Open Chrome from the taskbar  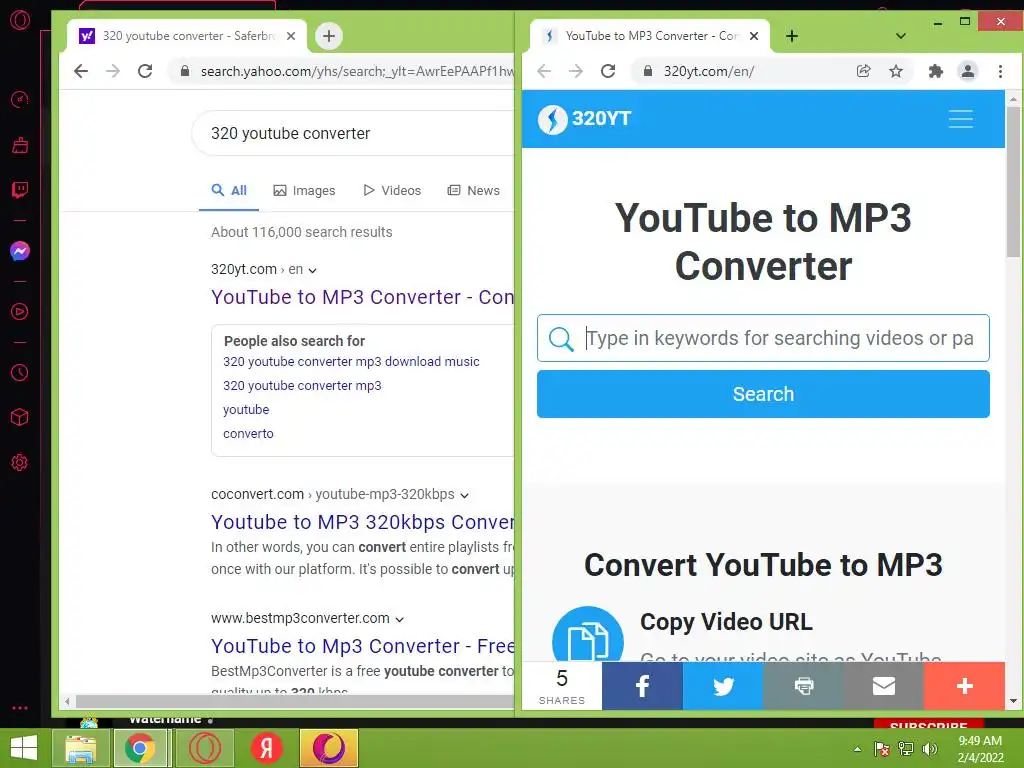(x=140, y=748)
